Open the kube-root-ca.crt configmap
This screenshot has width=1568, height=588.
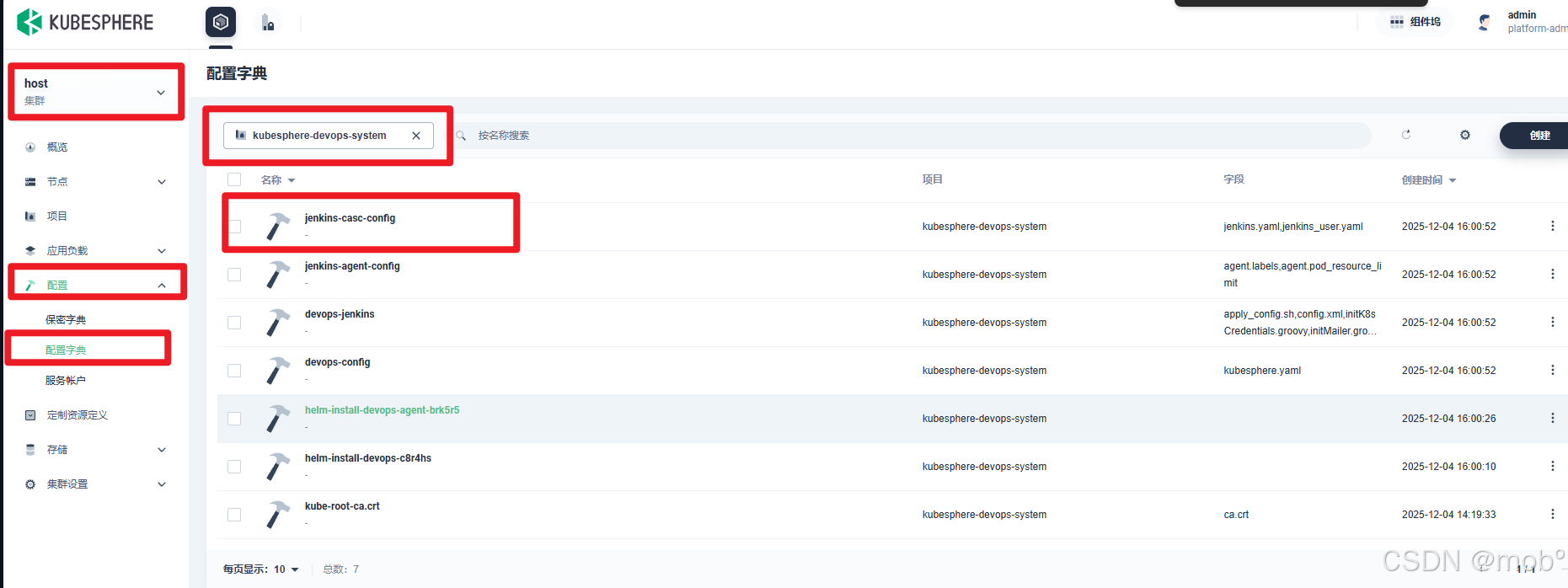pos(342,506)
